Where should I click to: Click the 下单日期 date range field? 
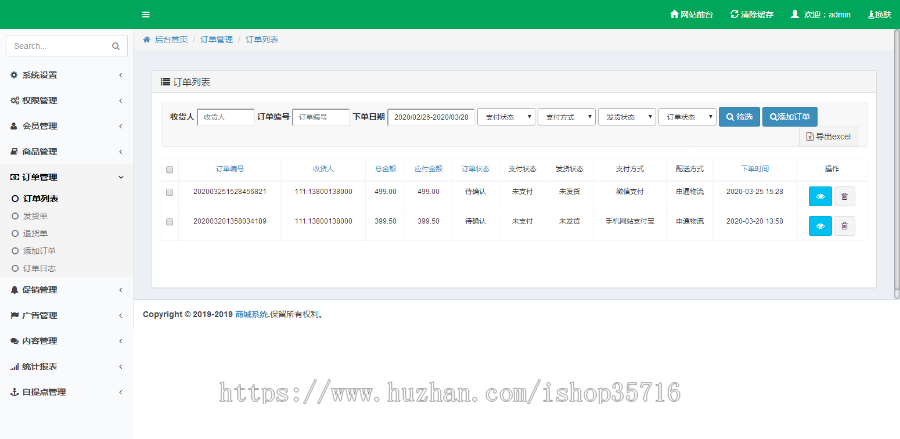pyautogui.click(x=431, y=117)
